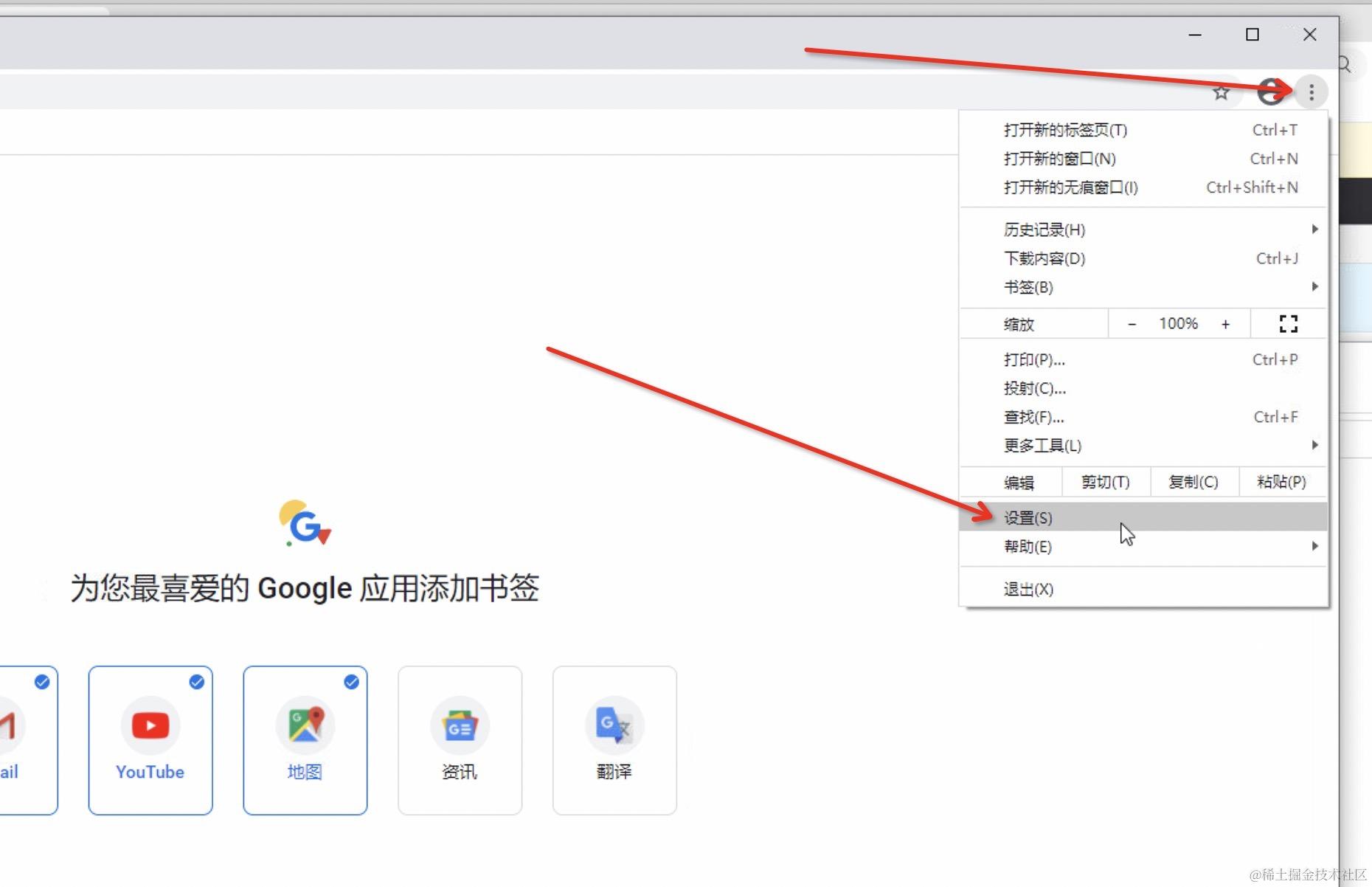
Task: Click 复制(C) copy button
Action: [1193, 482]
